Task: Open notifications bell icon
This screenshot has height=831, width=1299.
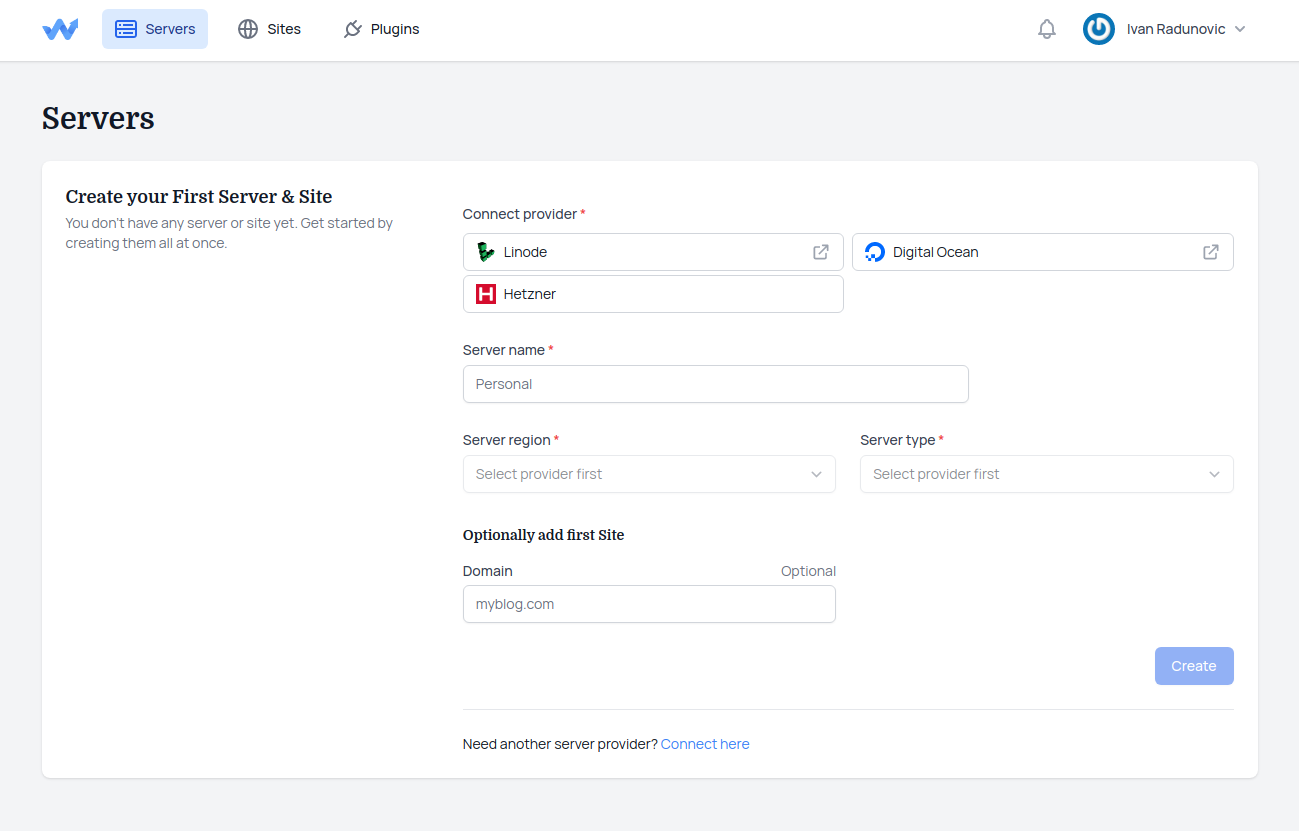Action: tap(1047, 29)
